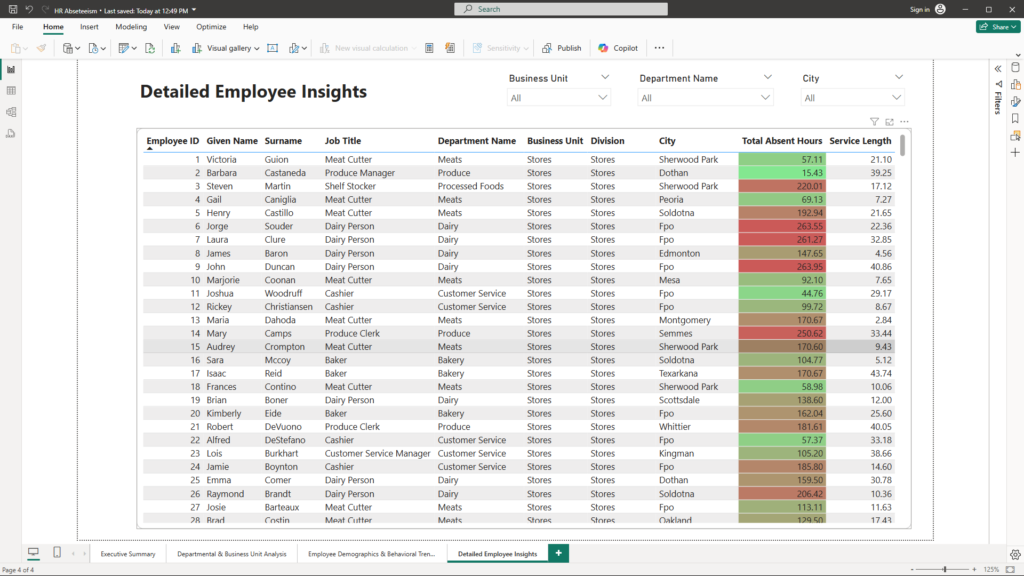Click the filter icon above the table
Screen dimensions: 1024x576
pyautogui.click(x=874, y=122)
